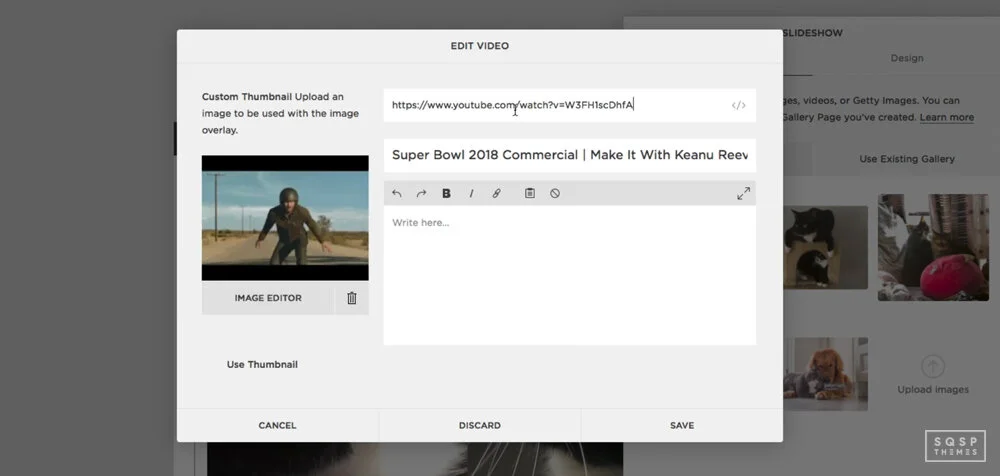Delete the custom thumbnail with the trash icon
1000x476 pixels.
pos(351,298)
